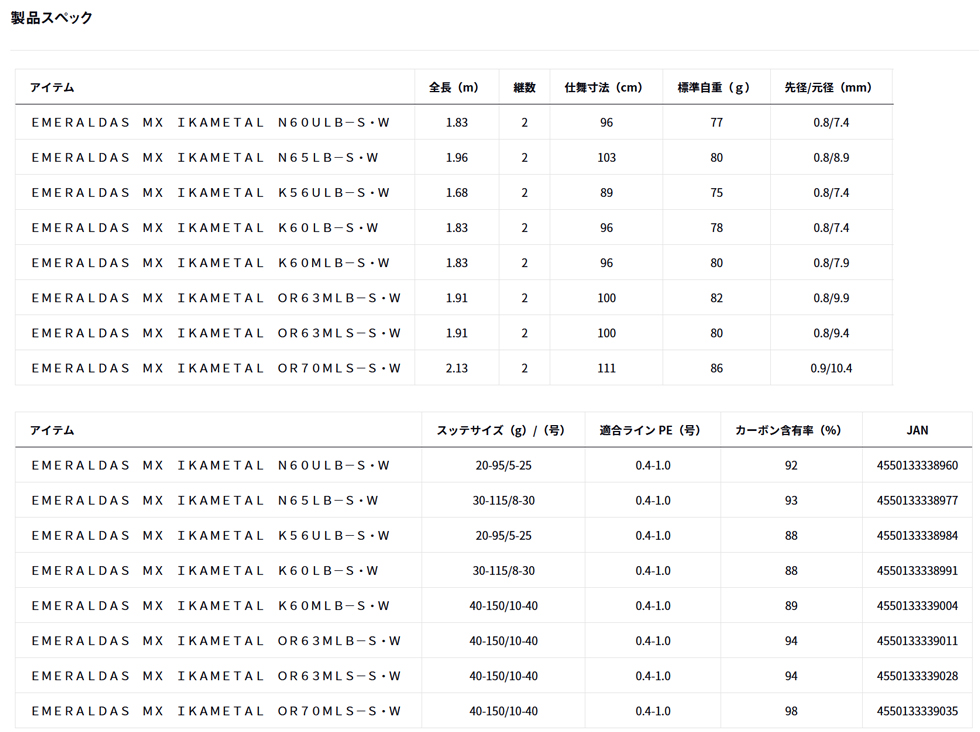Click the 75 standard weight value

click(x=717, y=193)
